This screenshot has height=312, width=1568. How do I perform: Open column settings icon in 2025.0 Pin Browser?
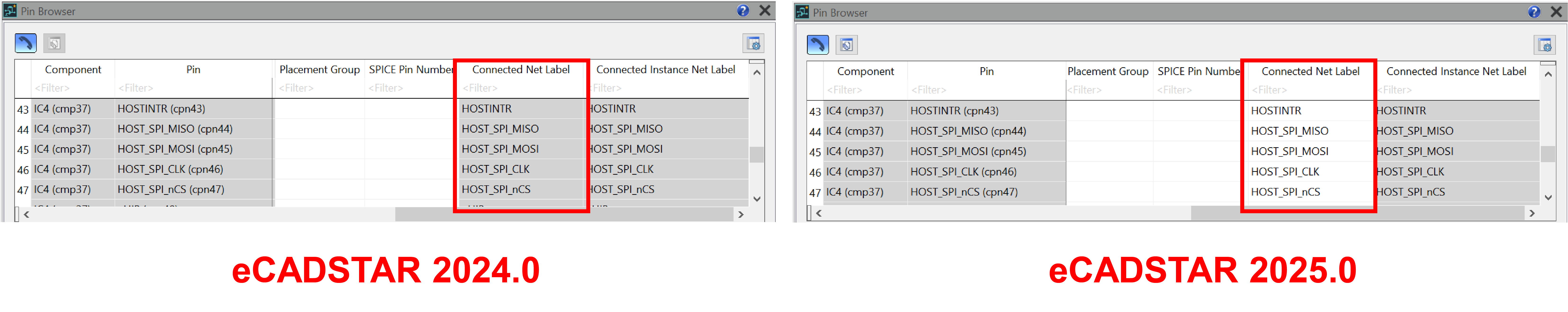coord(1544,45)
